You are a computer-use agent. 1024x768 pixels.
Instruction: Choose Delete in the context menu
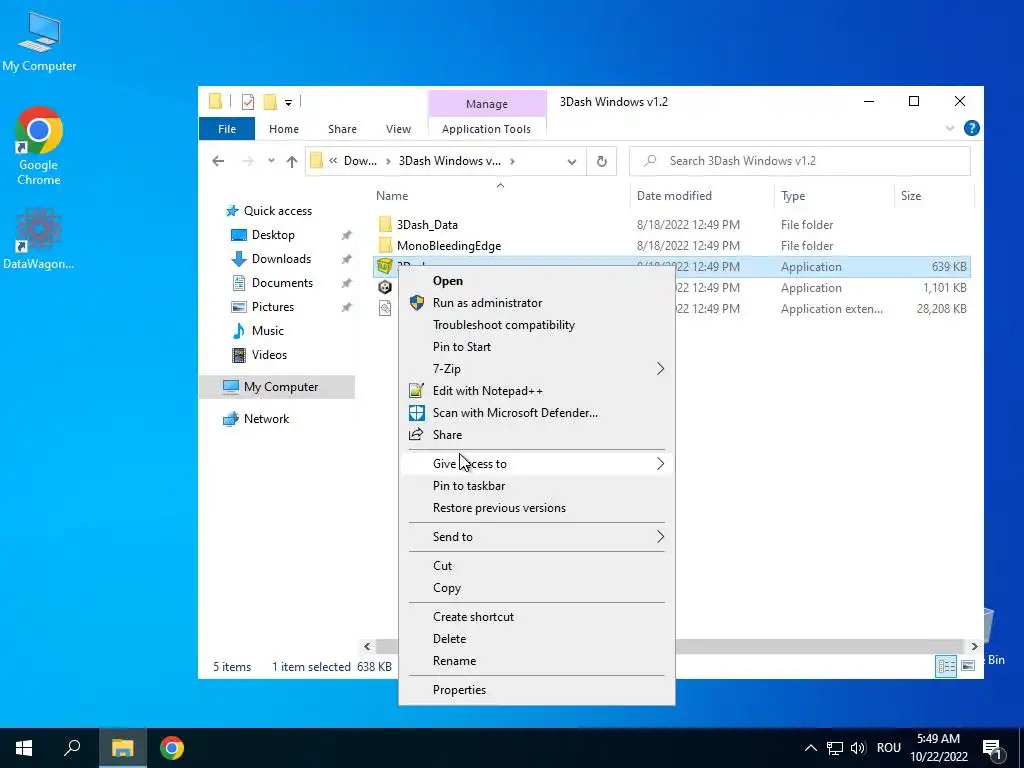click(536, 639)
